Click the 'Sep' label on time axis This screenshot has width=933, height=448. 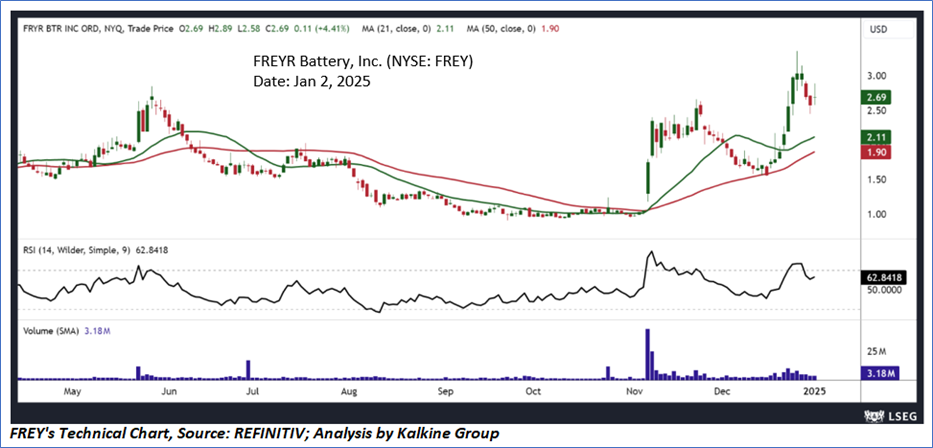pos(445,391)
